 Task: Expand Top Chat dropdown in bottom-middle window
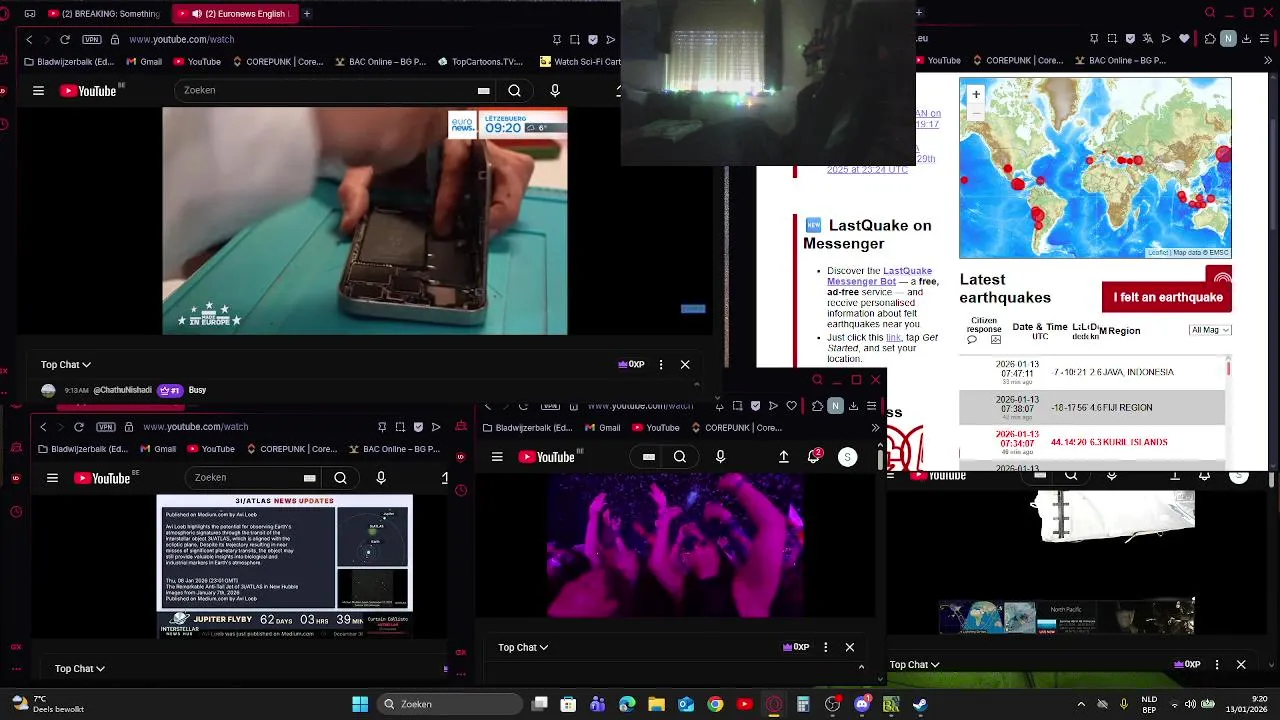point(523,647)
